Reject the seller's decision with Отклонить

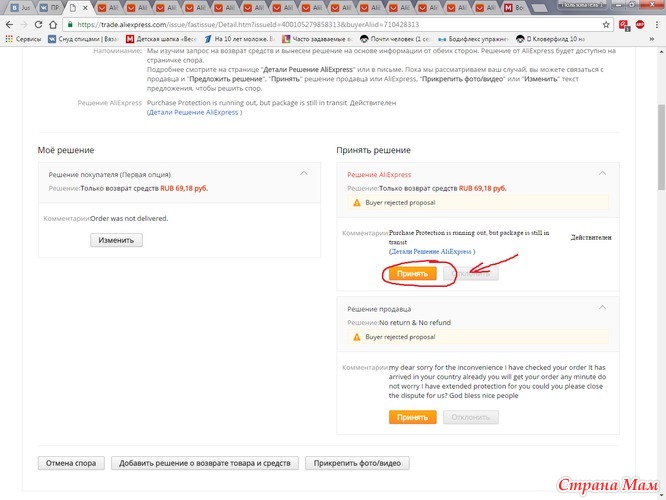471,417
